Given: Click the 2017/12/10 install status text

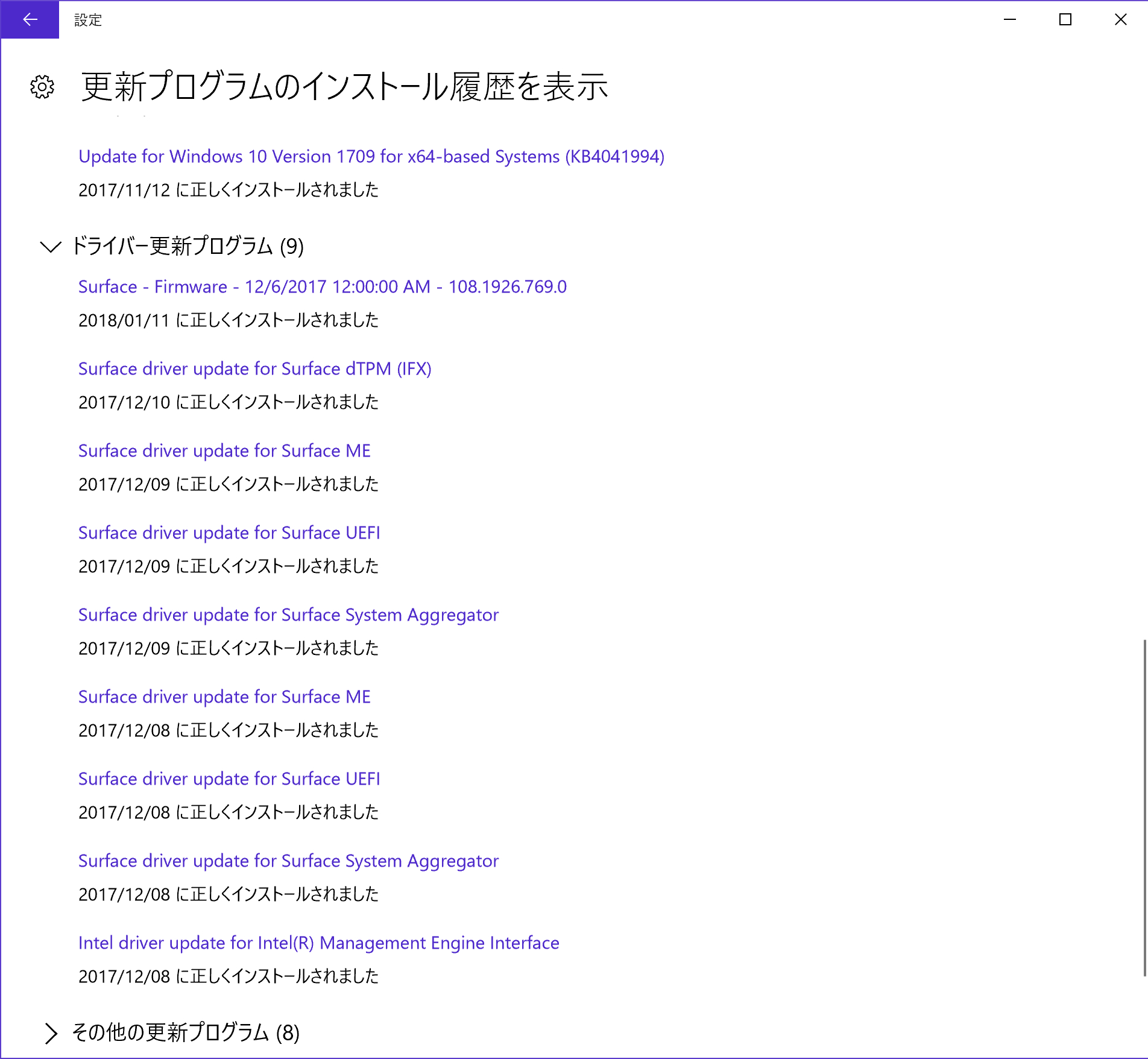Looking at the screenshot, I should tap(229, 402).
